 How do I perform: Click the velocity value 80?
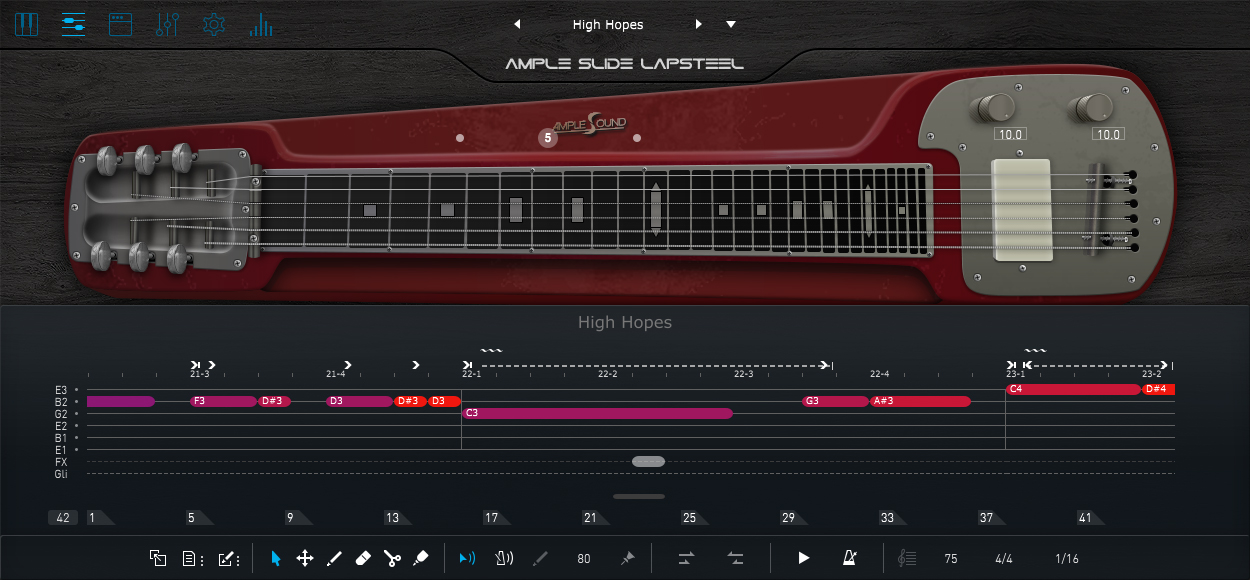click(584, 559)
